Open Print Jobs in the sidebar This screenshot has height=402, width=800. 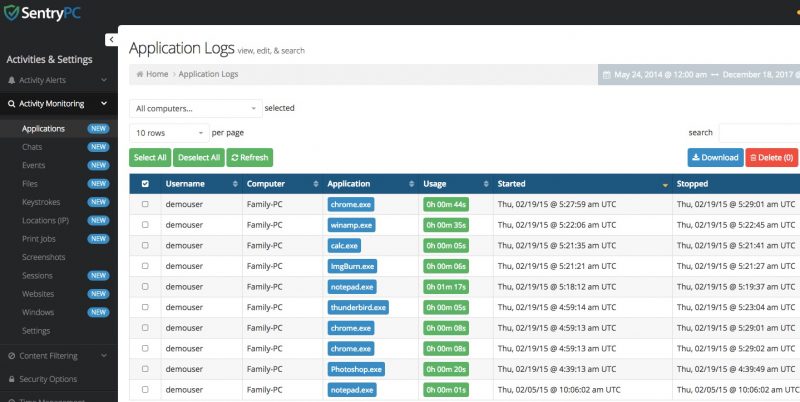click(x=39, y=239)
